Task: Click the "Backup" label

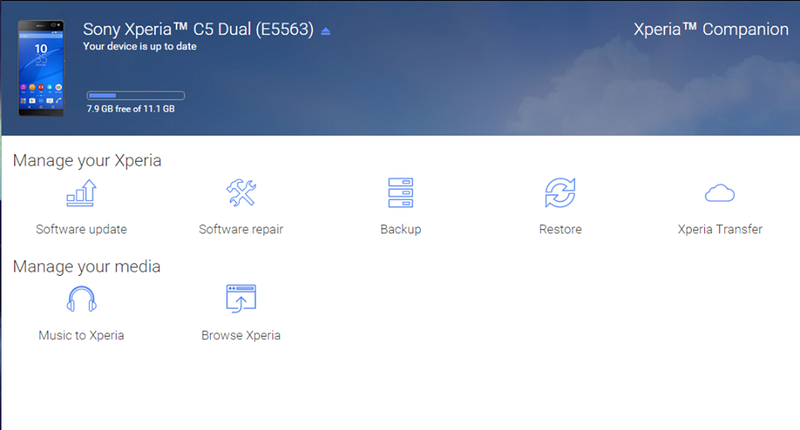Action: tap(401, 229)
